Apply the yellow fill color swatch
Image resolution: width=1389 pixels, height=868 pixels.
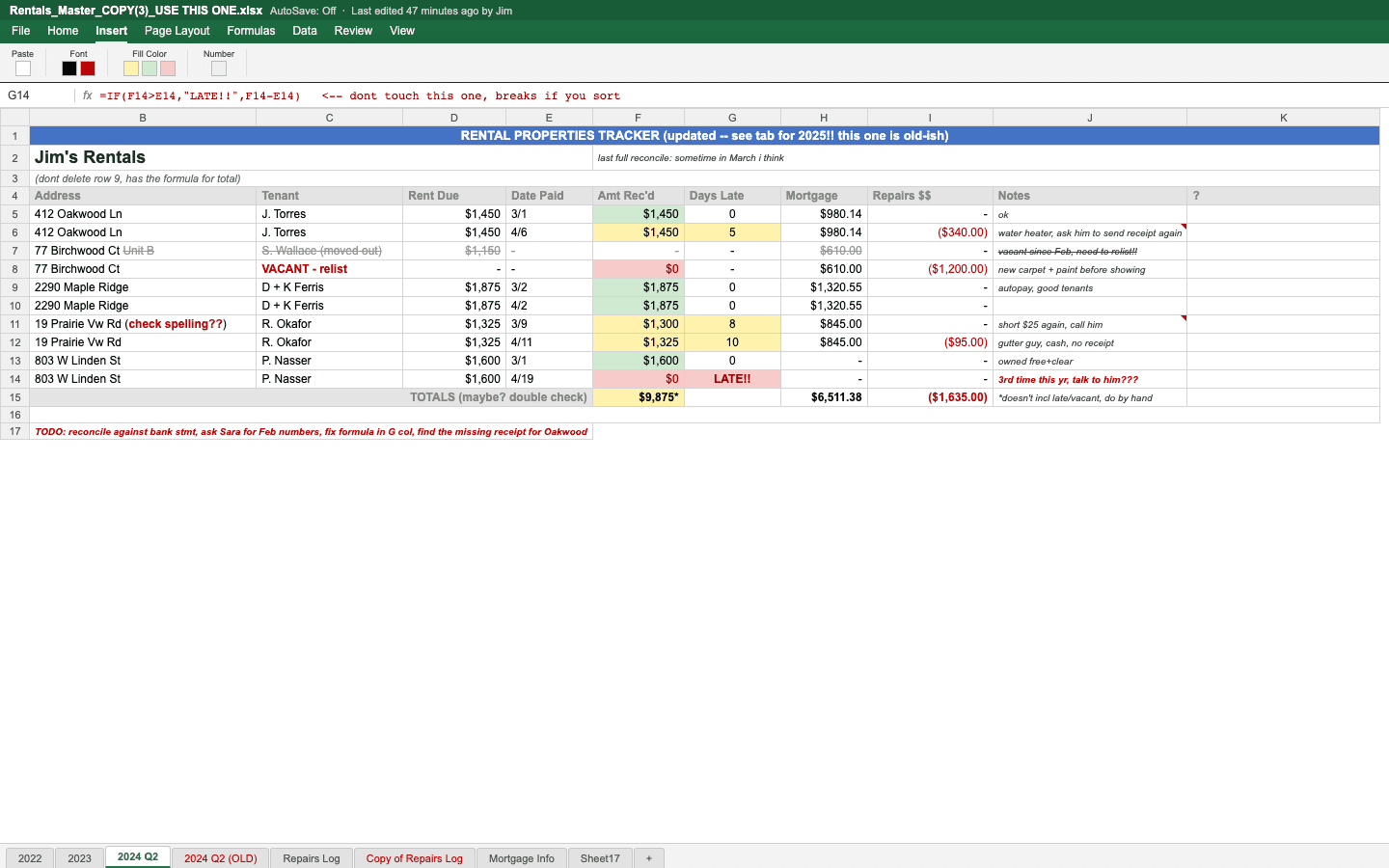click(131, 68)
